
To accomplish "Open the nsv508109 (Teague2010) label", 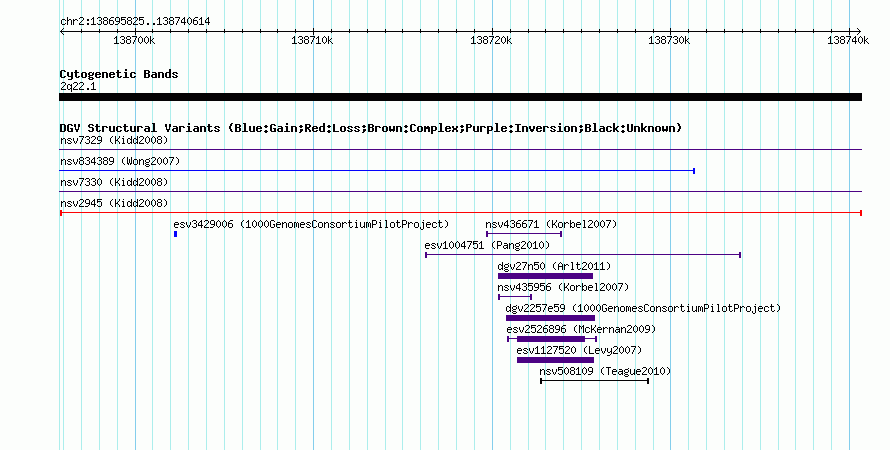I will coord(605,371).
